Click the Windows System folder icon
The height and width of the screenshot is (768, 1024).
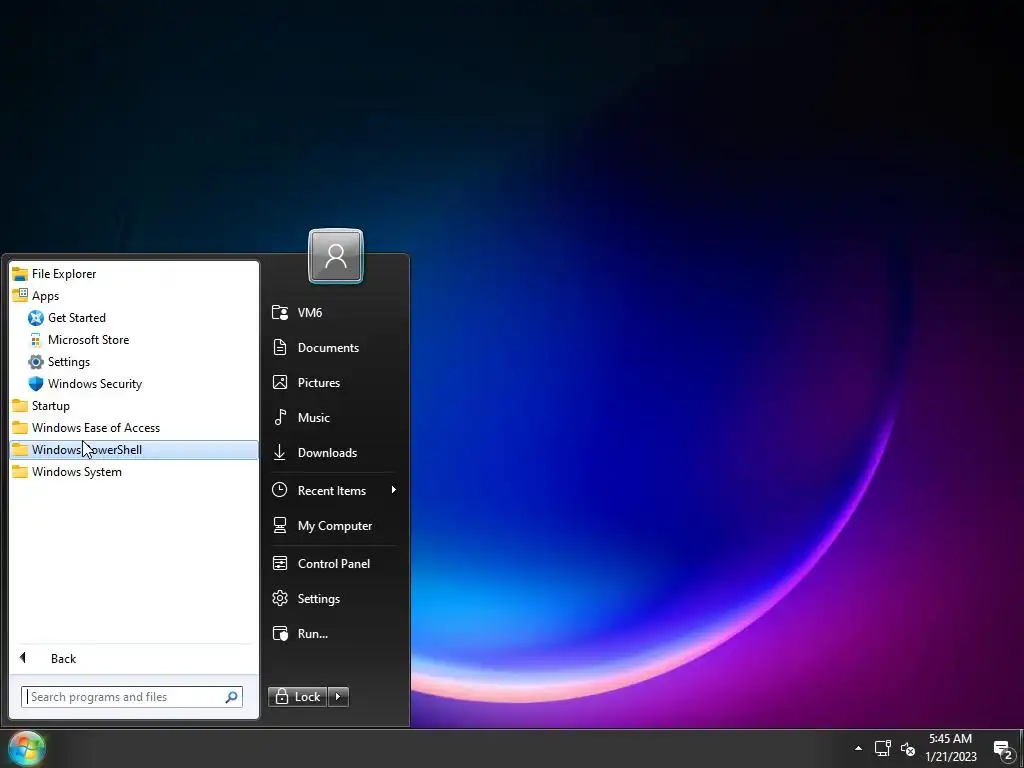click(20, 472)
